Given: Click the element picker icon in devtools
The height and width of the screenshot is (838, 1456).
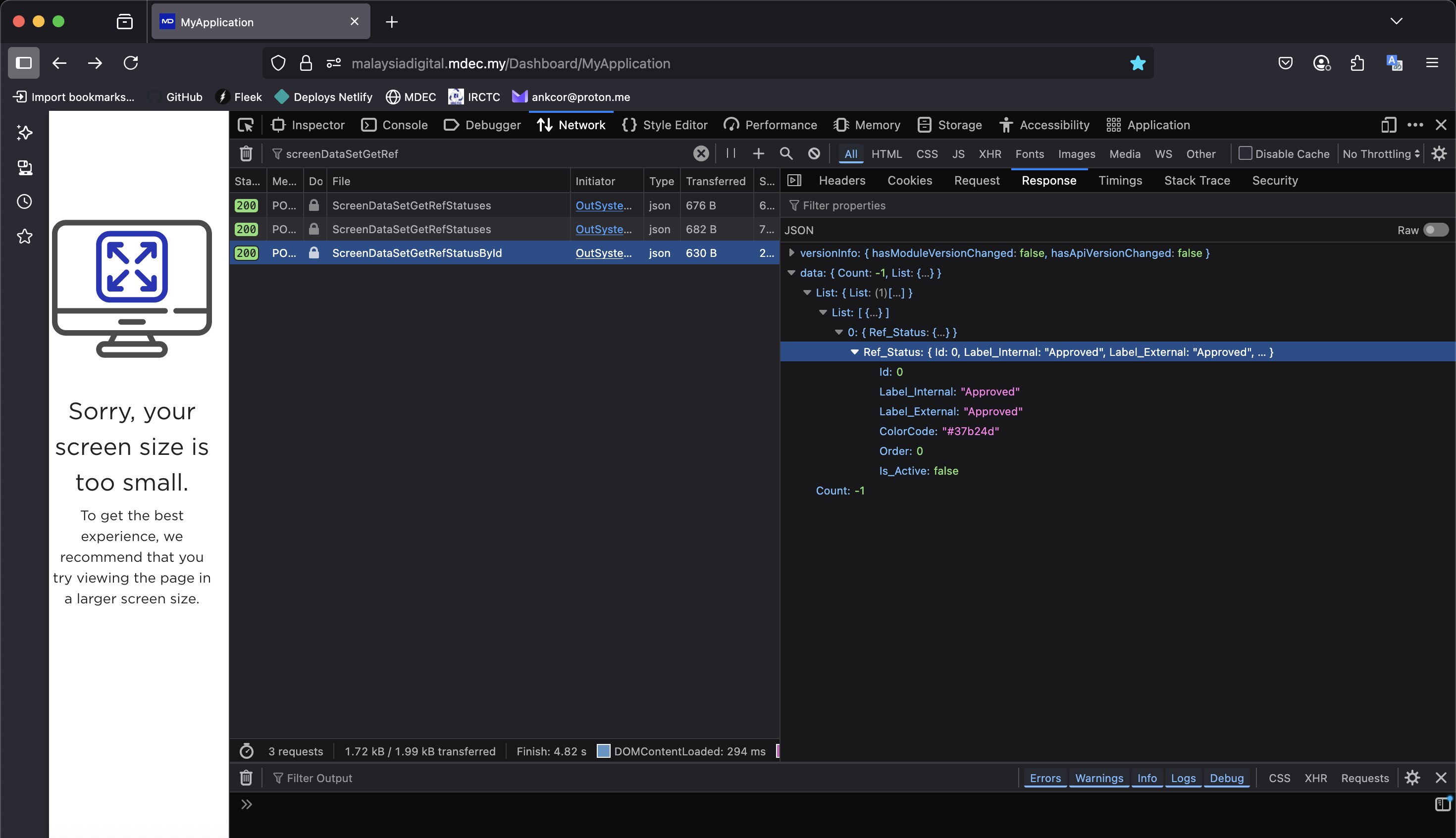Looking at the screenshot, I should [x=246, y=125].
